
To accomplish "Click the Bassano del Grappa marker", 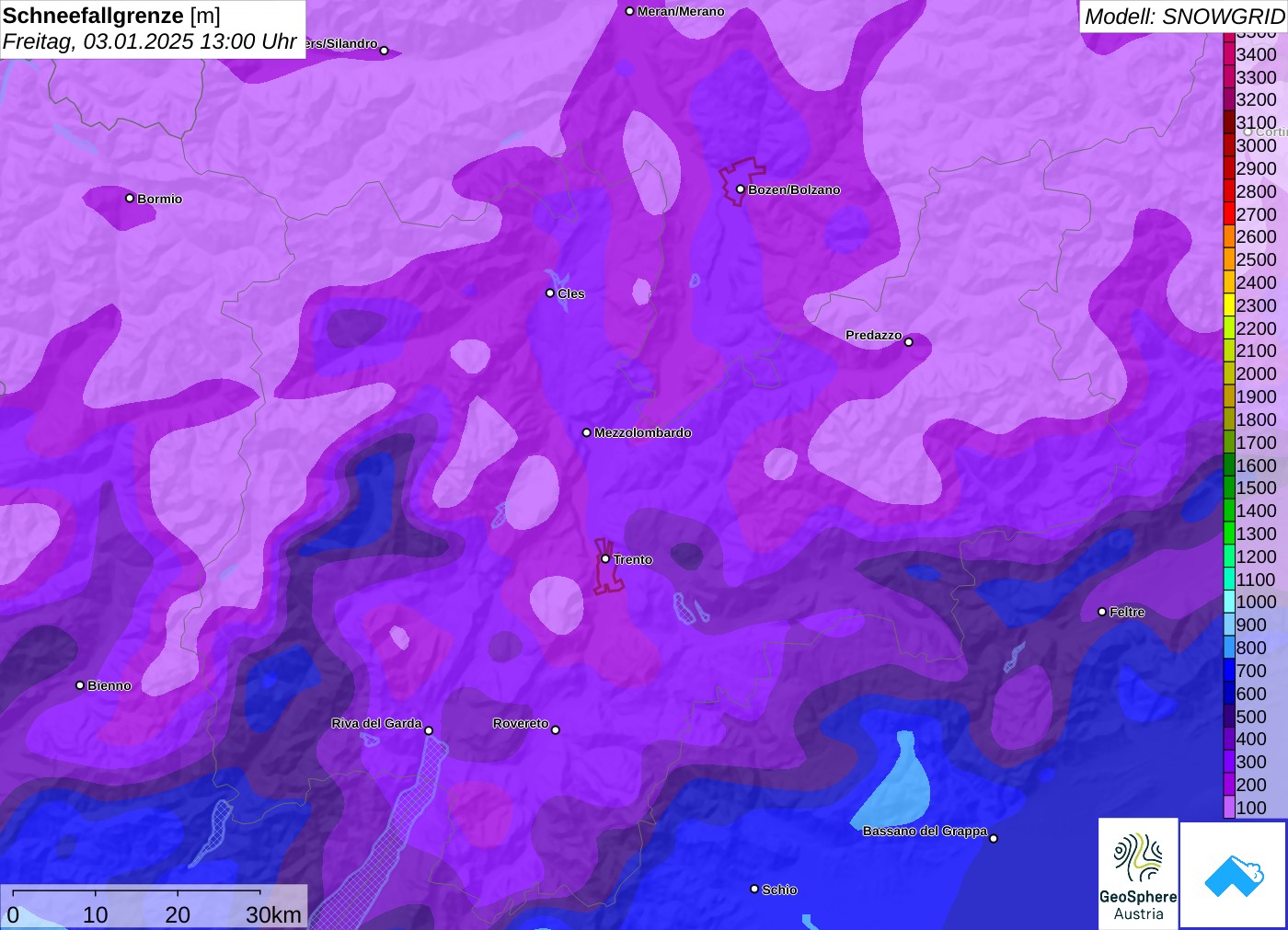I will (994, 838).
